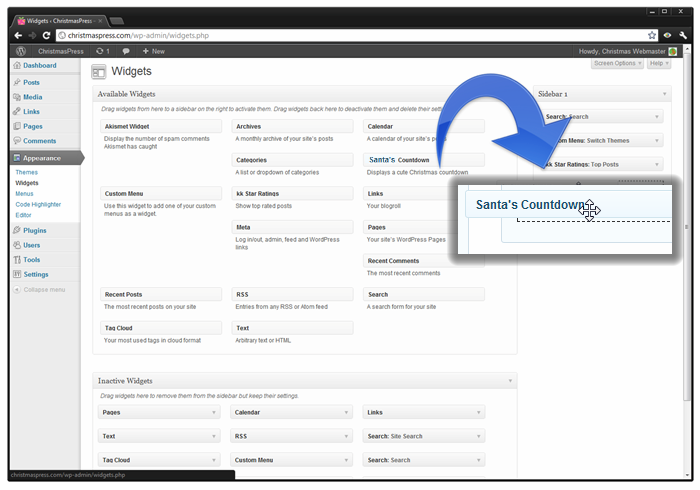Open the Help dropdown tab
Image resolution: width=700 pixels, height=490 pixels.
pyautogui.click(x=658, y=63)
